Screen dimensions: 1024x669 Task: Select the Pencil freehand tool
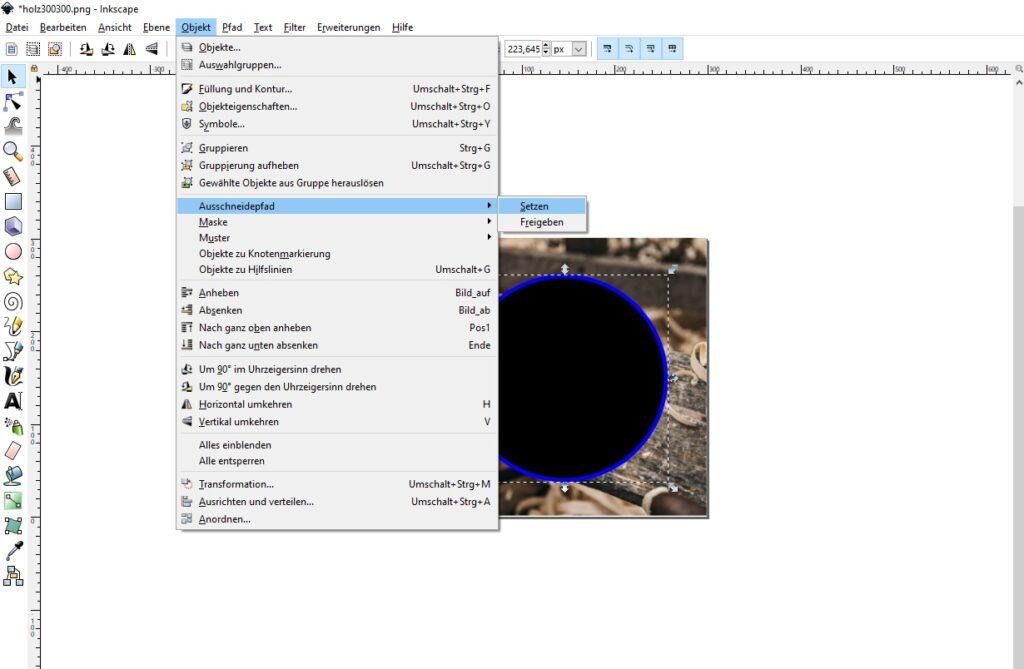click(x=12, y=326)
